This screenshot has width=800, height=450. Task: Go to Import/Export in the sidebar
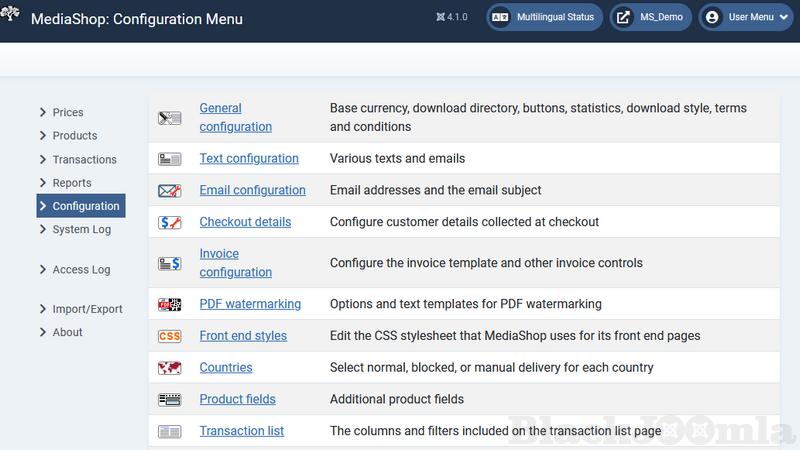87,309
